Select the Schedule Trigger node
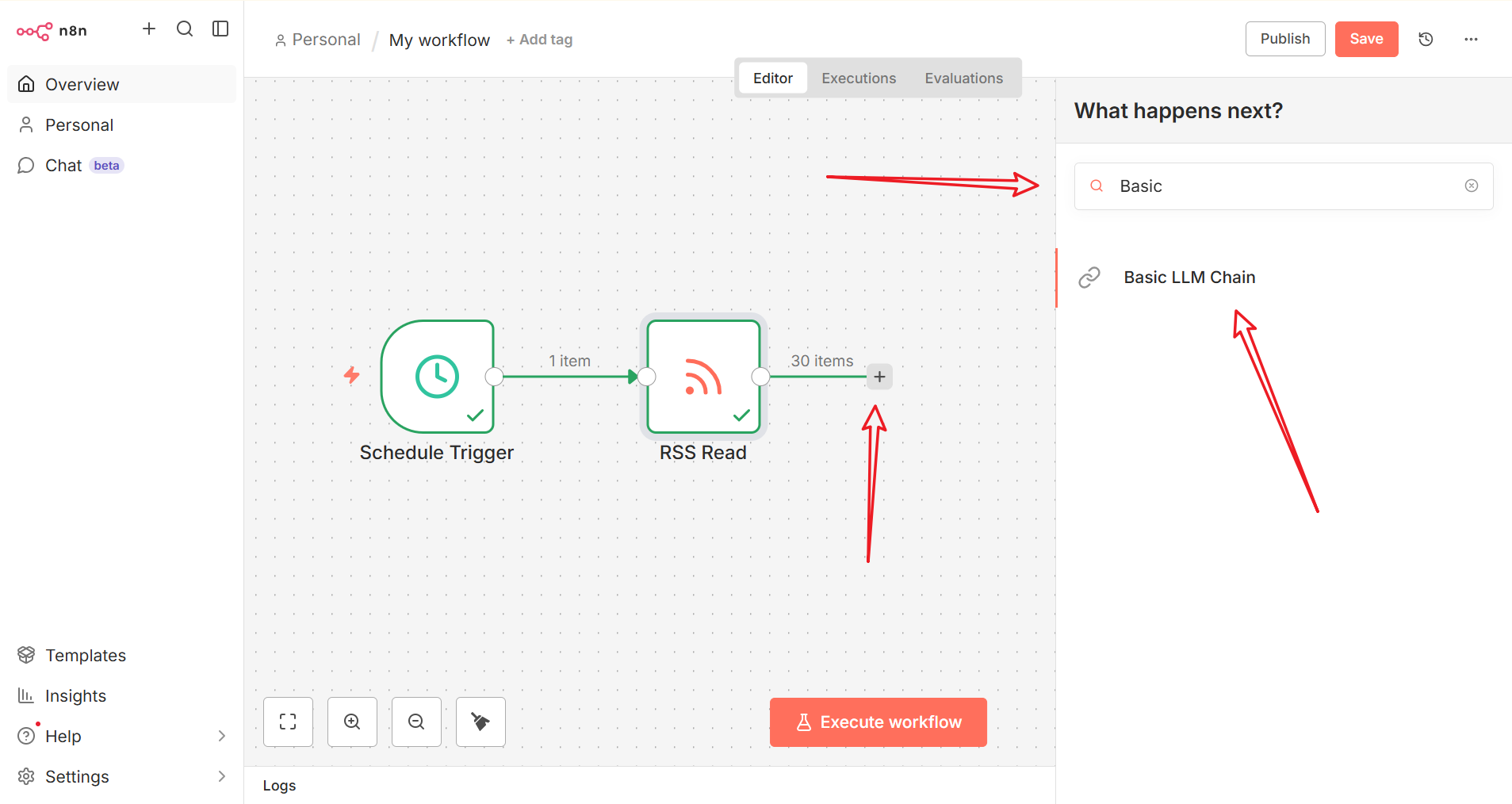 point(437,377)
